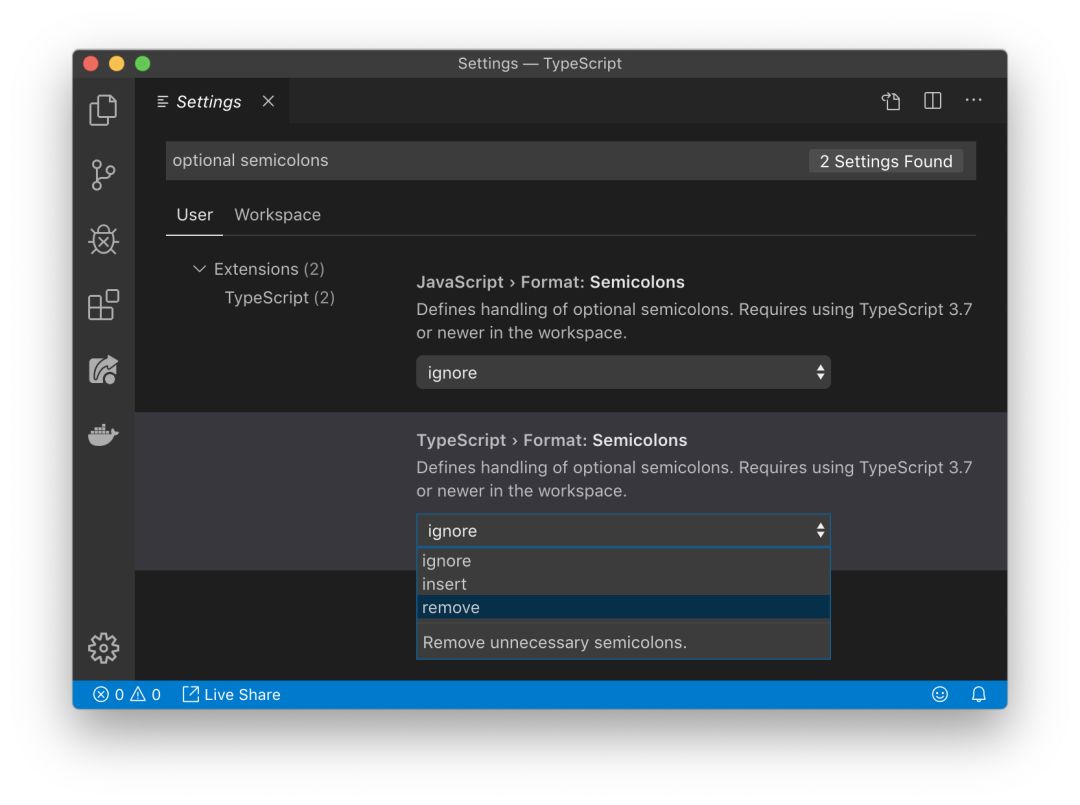Close the Settings editor tab
Viewport: 1080px width, 805px height.
coord(269,101)
